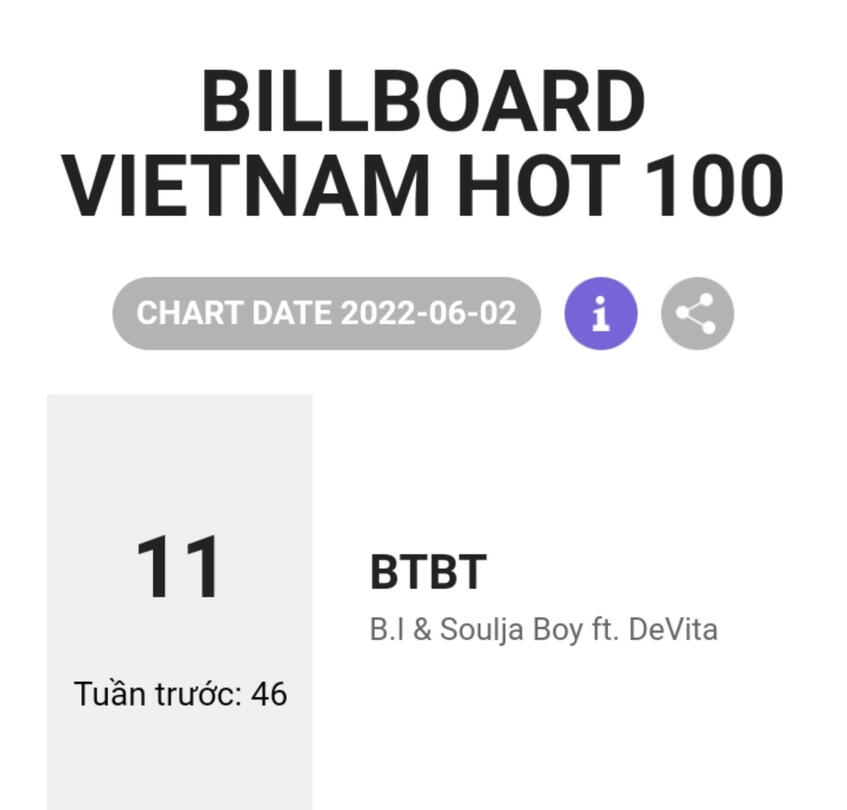Click the ampersand between B.I and Soulja Boy

coord(422,630)
